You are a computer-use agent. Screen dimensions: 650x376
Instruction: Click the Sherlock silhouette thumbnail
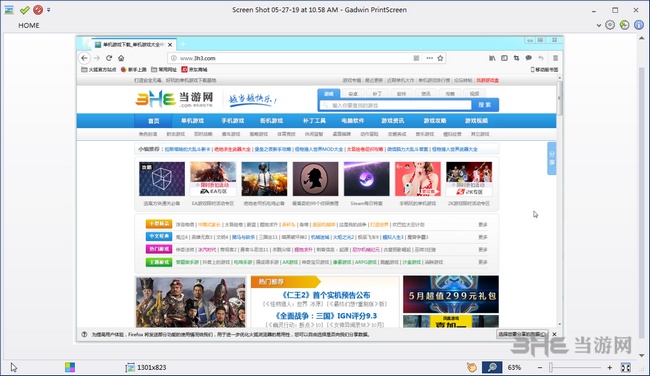[315, 179]
